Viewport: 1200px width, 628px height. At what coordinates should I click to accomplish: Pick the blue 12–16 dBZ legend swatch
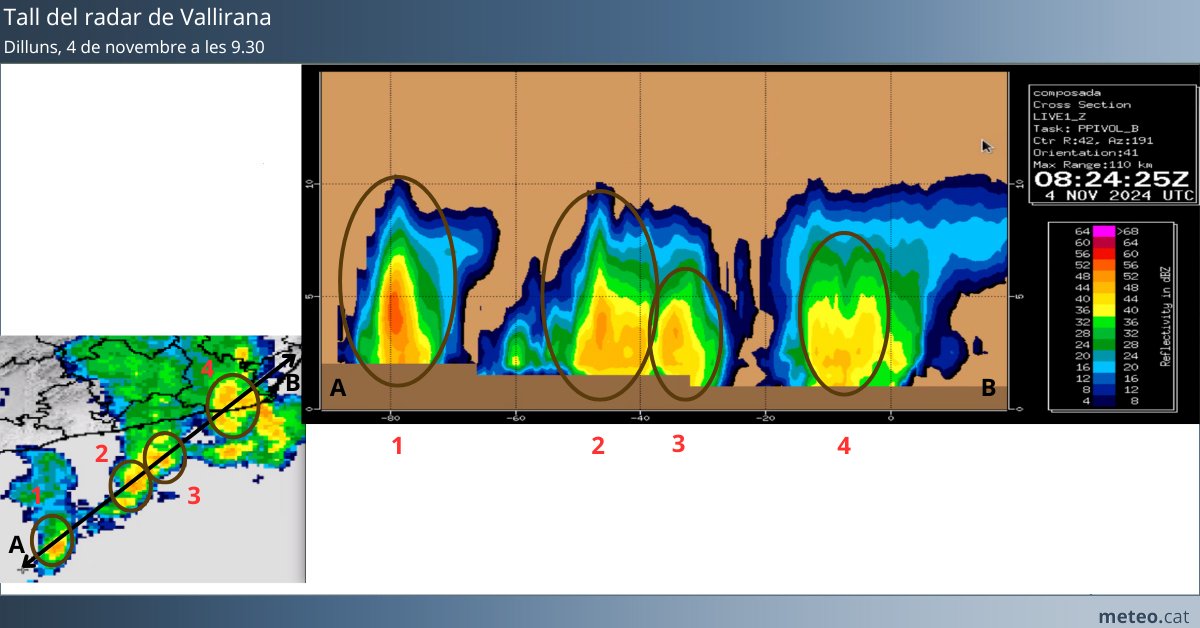[1104, 379]
